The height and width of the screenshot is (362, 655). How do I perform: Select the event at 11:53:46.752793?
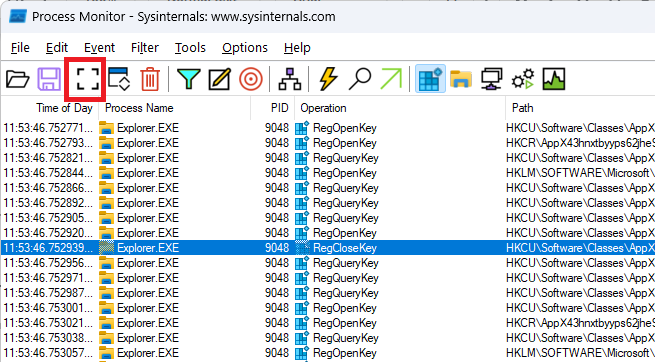(x=328, y=143)
